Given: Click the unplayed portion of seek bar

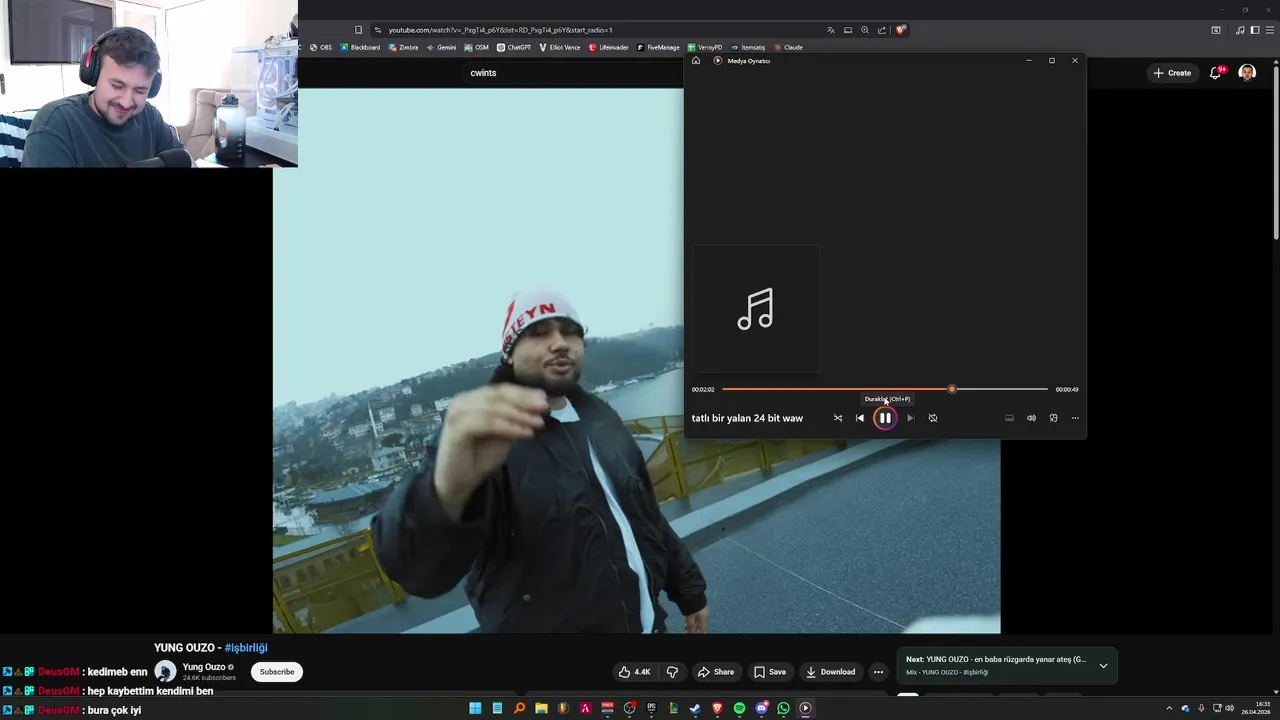Looking at the screenshot, I should pos(1001,389).
